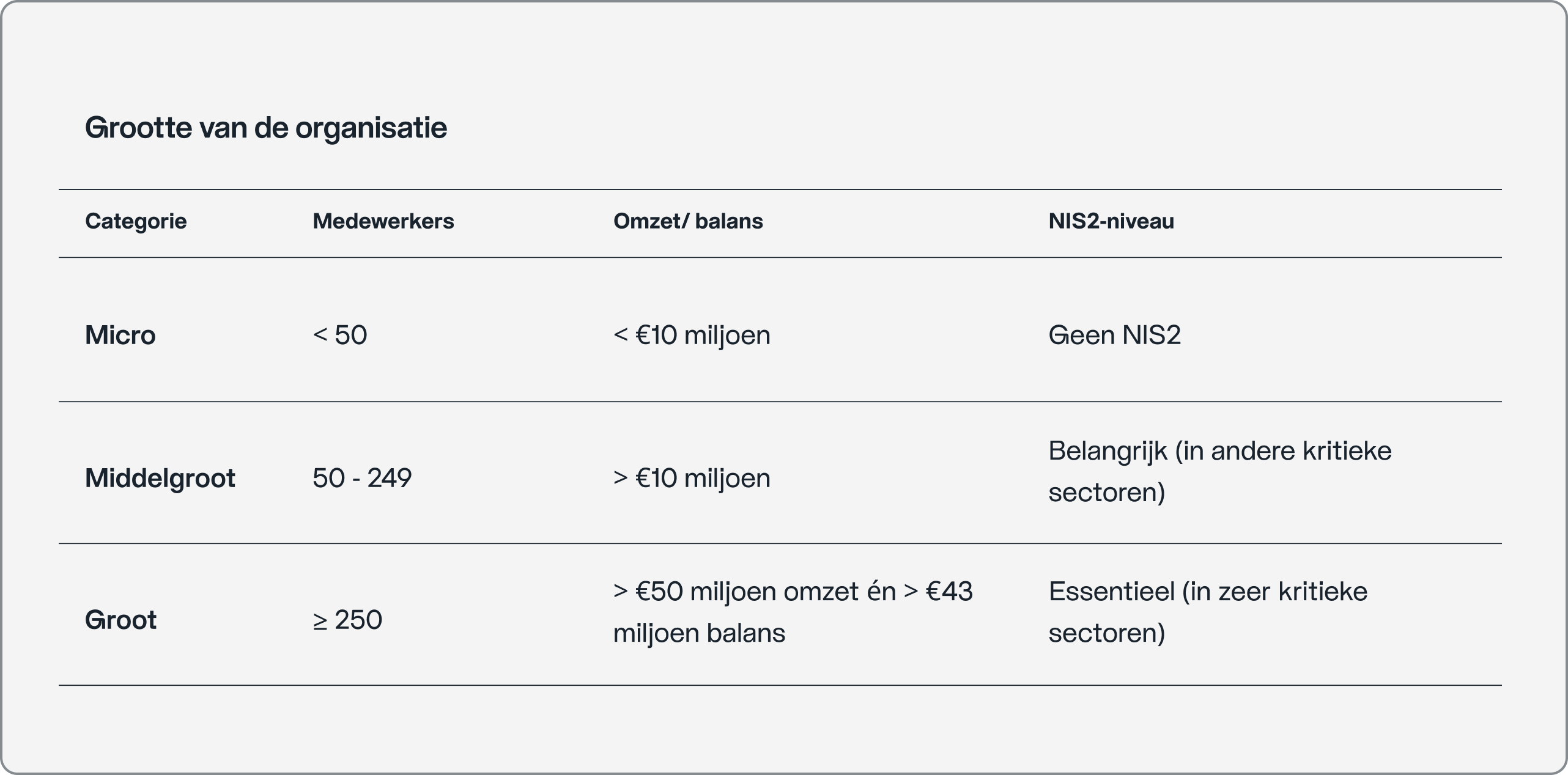Select the 'Omzet/ balans' column header
The height and width of the screenshot is (775, 1568).
(688, 221)
